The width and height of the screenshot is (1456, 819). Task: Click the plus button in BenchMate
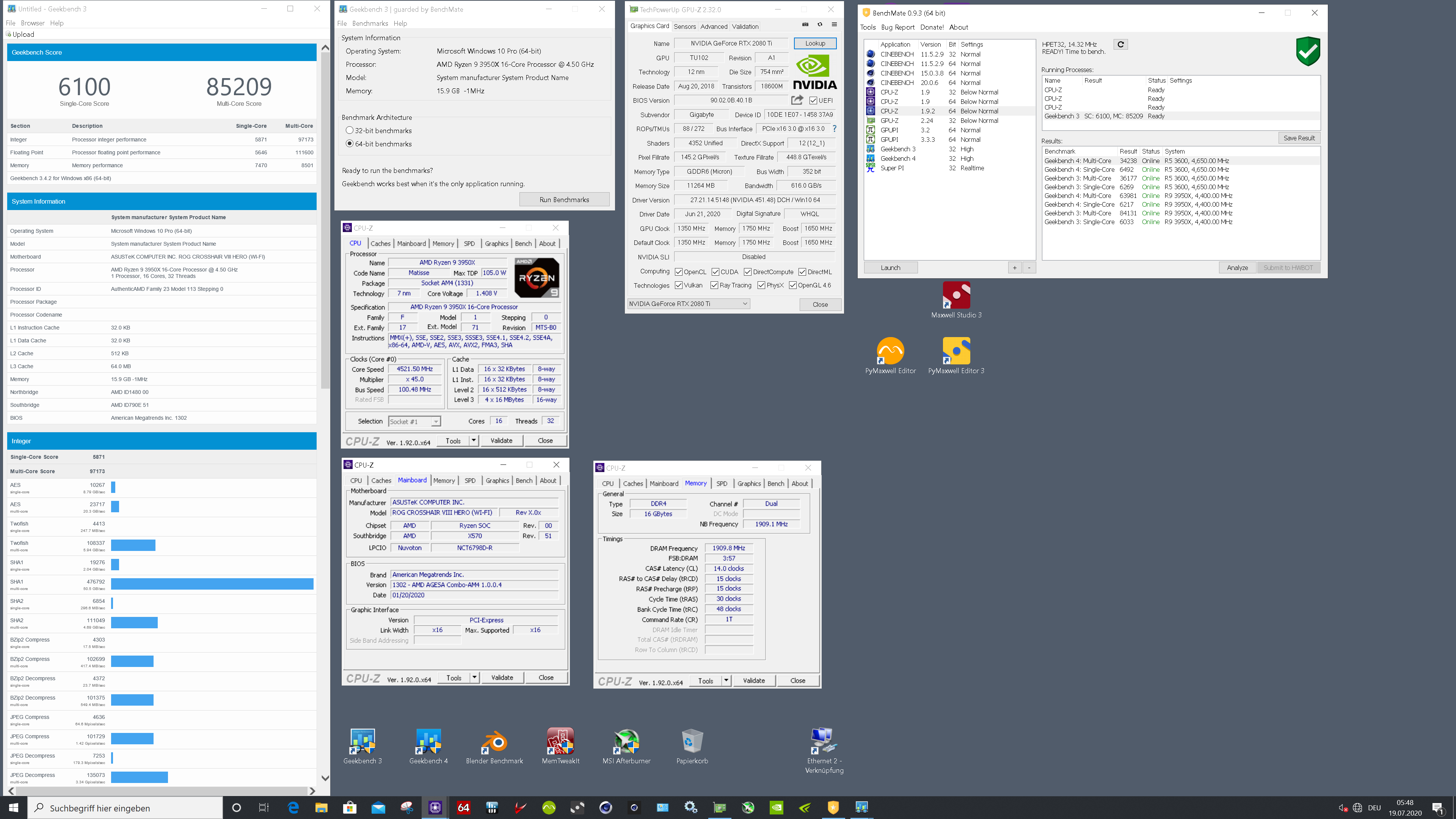click(1015, 268)
